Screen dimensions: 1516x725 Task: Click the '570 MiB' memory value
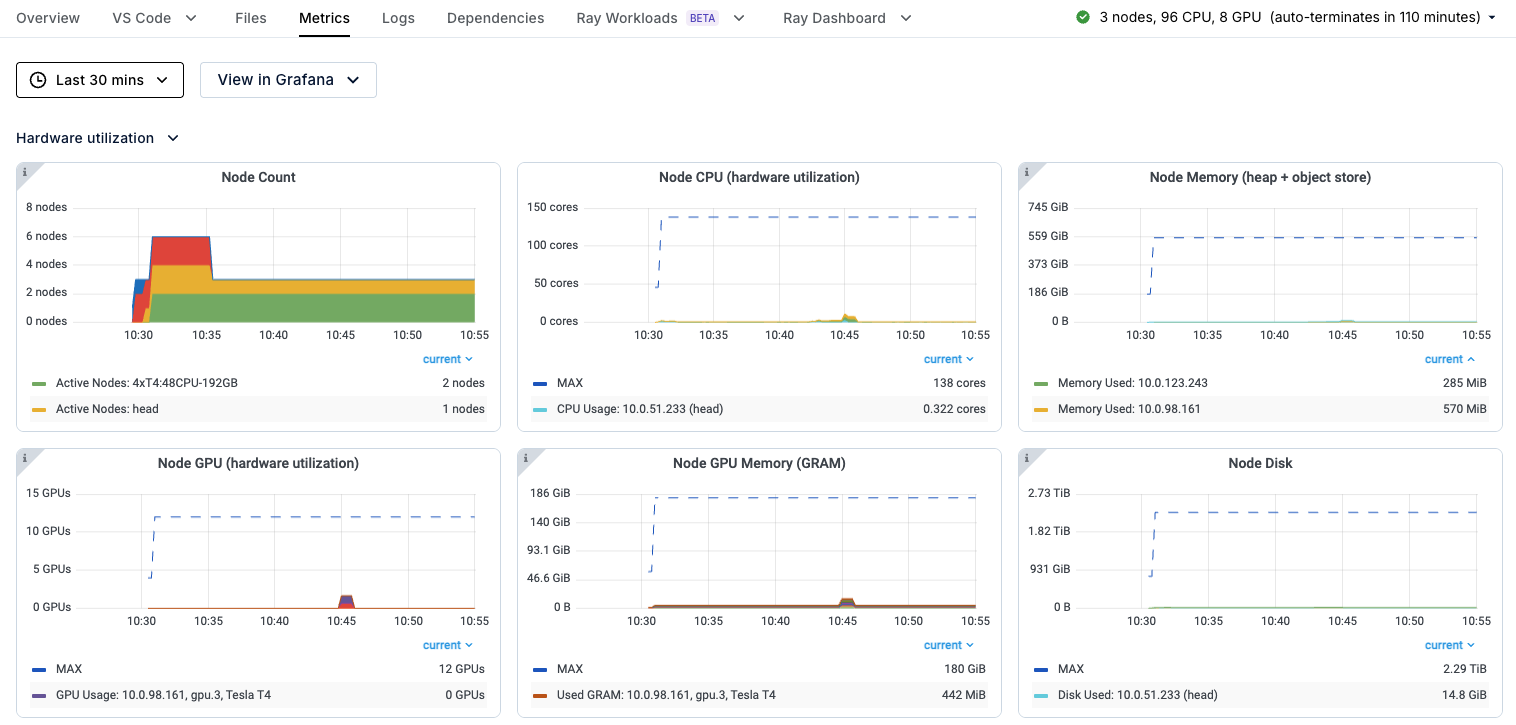point(1463,409)
